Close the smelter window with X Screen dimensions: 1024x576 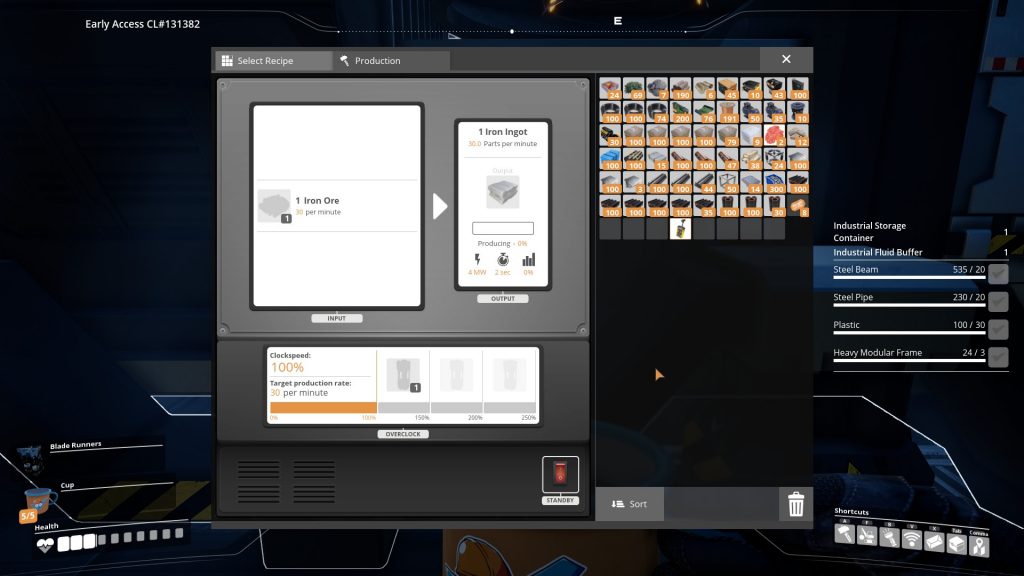point(786,60)
